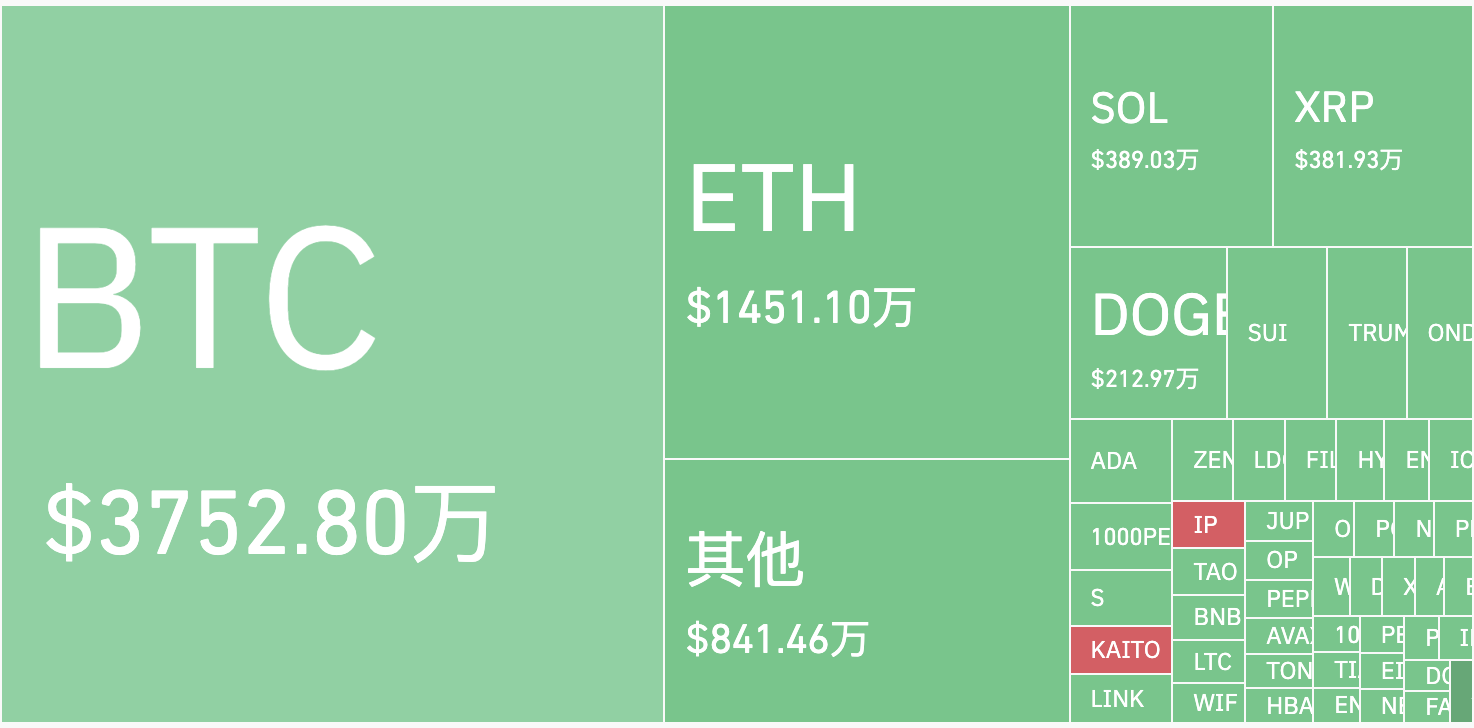The width and height of the screenshot is (1474, 728).
Task: Click the red IP tile
Action: click(1208, 525)
